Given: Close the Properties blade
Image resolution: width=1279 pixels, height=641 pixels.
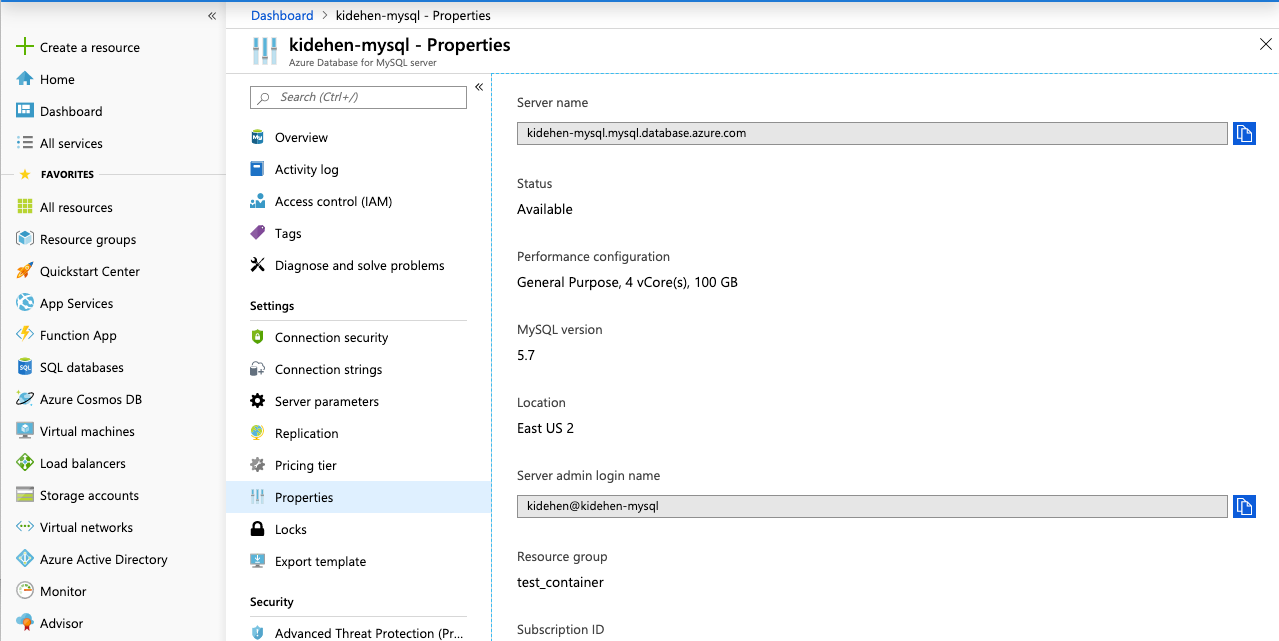Looking at the screenshot, I should [1265, 44].
